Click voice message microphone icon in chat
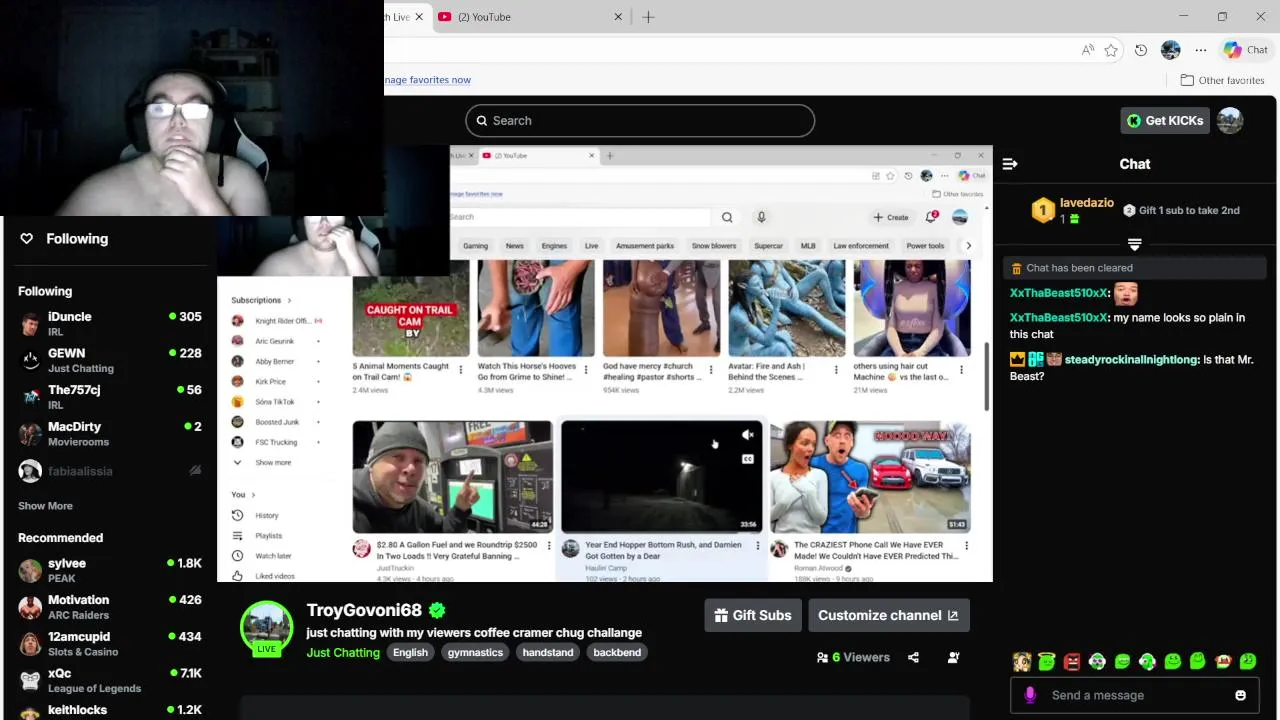The height and width of the screenshot is (720, 1280). point(1030,696)
